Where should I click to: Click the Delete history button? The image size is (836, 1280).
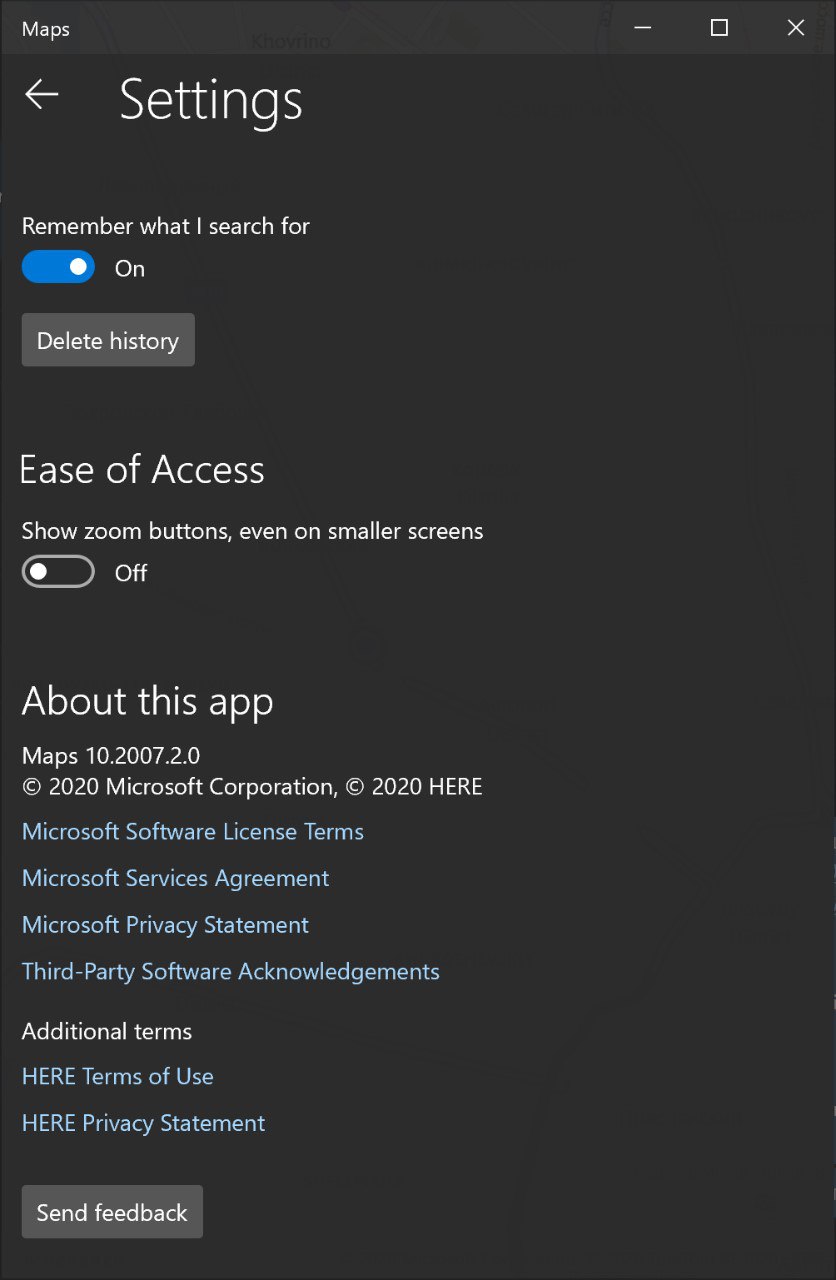[108, 340]
